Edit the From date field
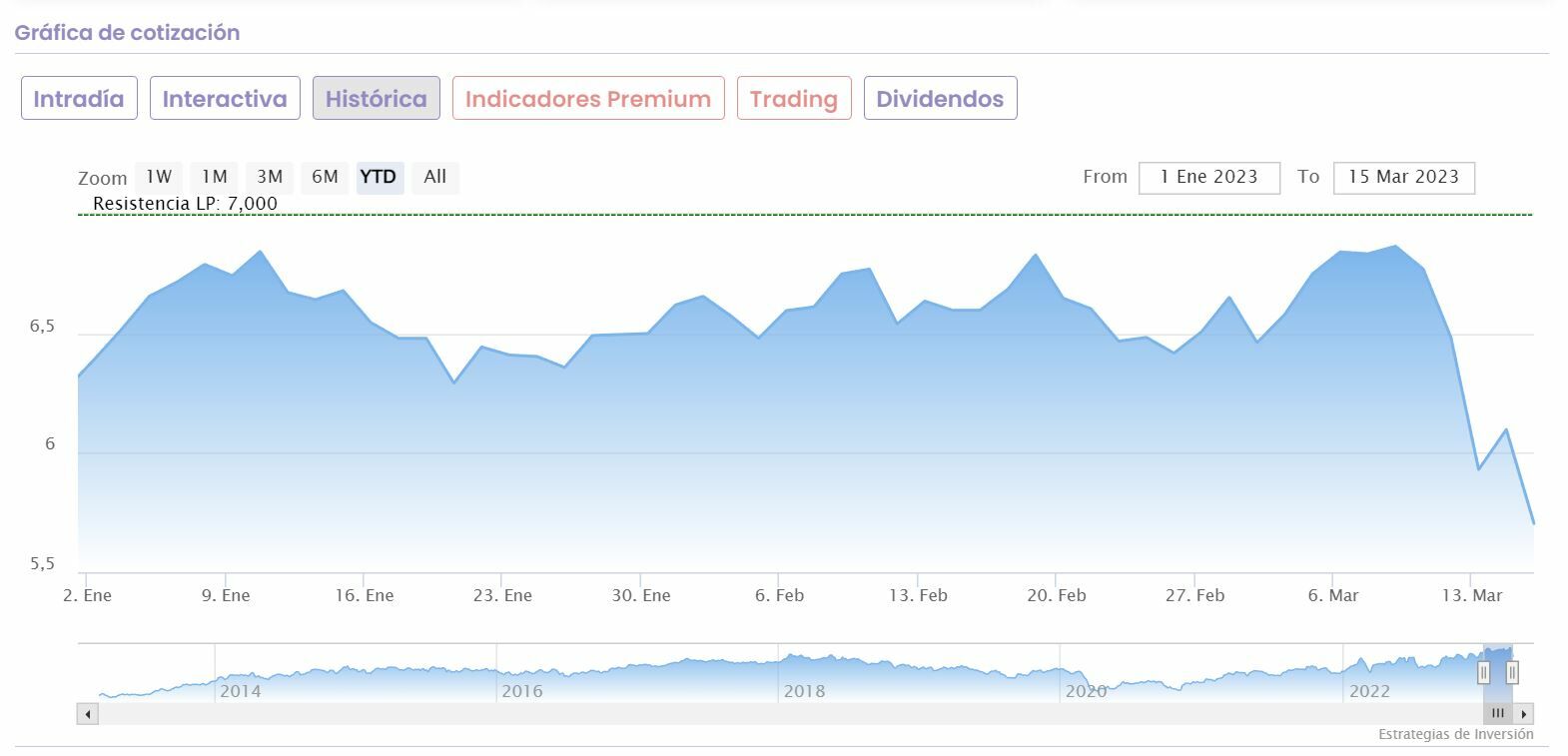The height and width of the screenshot is (756, 1568). point(1208,177)
